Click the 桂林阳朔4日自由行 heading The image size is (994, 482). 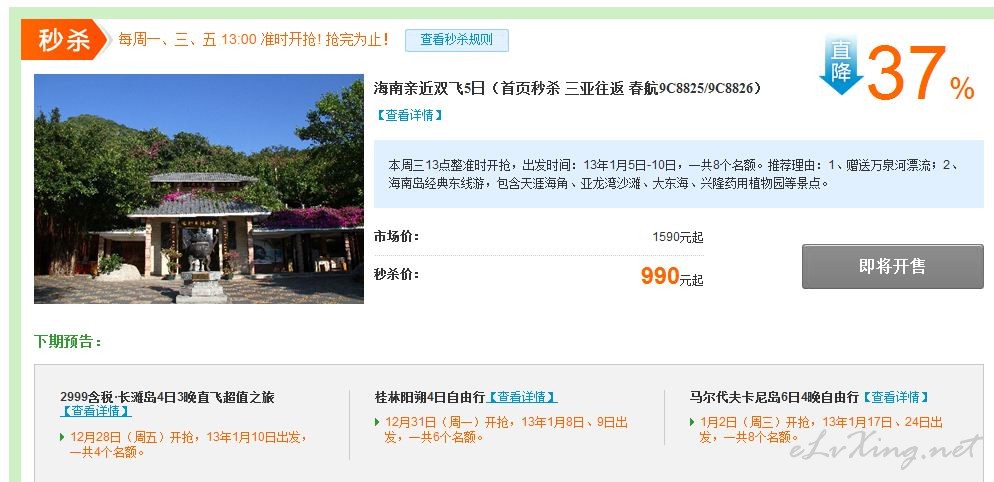[x=430, y=398]
